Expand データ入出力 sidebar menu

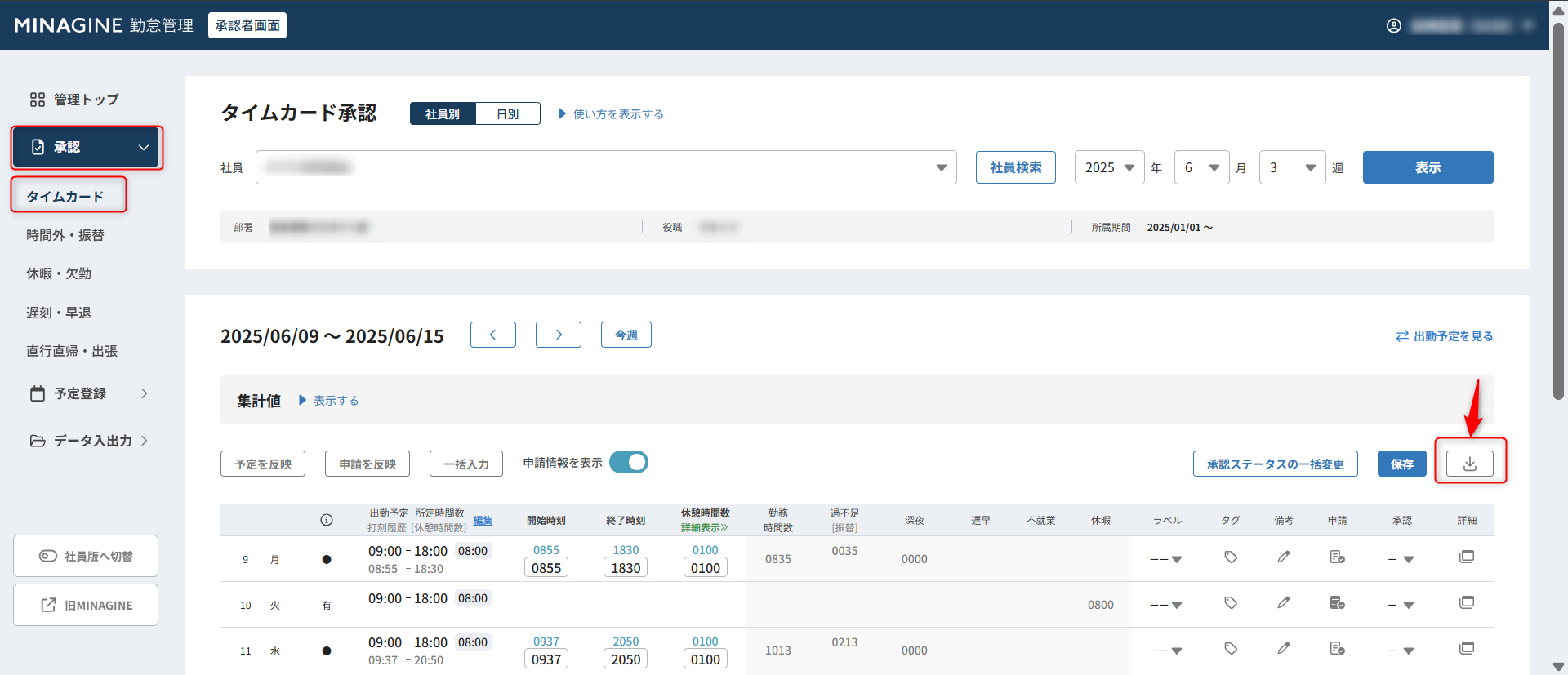[88, 441]
